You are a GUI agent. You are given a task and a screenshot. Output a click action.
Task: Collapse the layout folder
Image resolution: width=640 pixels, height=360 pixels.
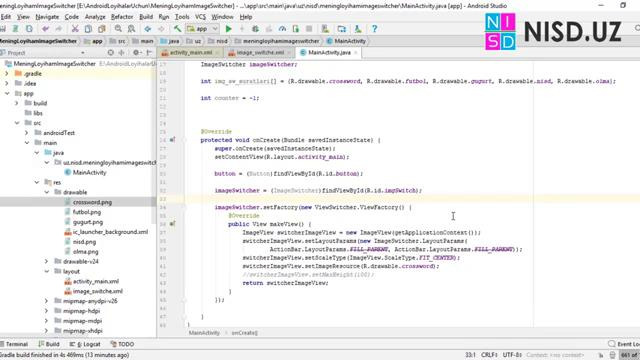click(x=47, y=271)
